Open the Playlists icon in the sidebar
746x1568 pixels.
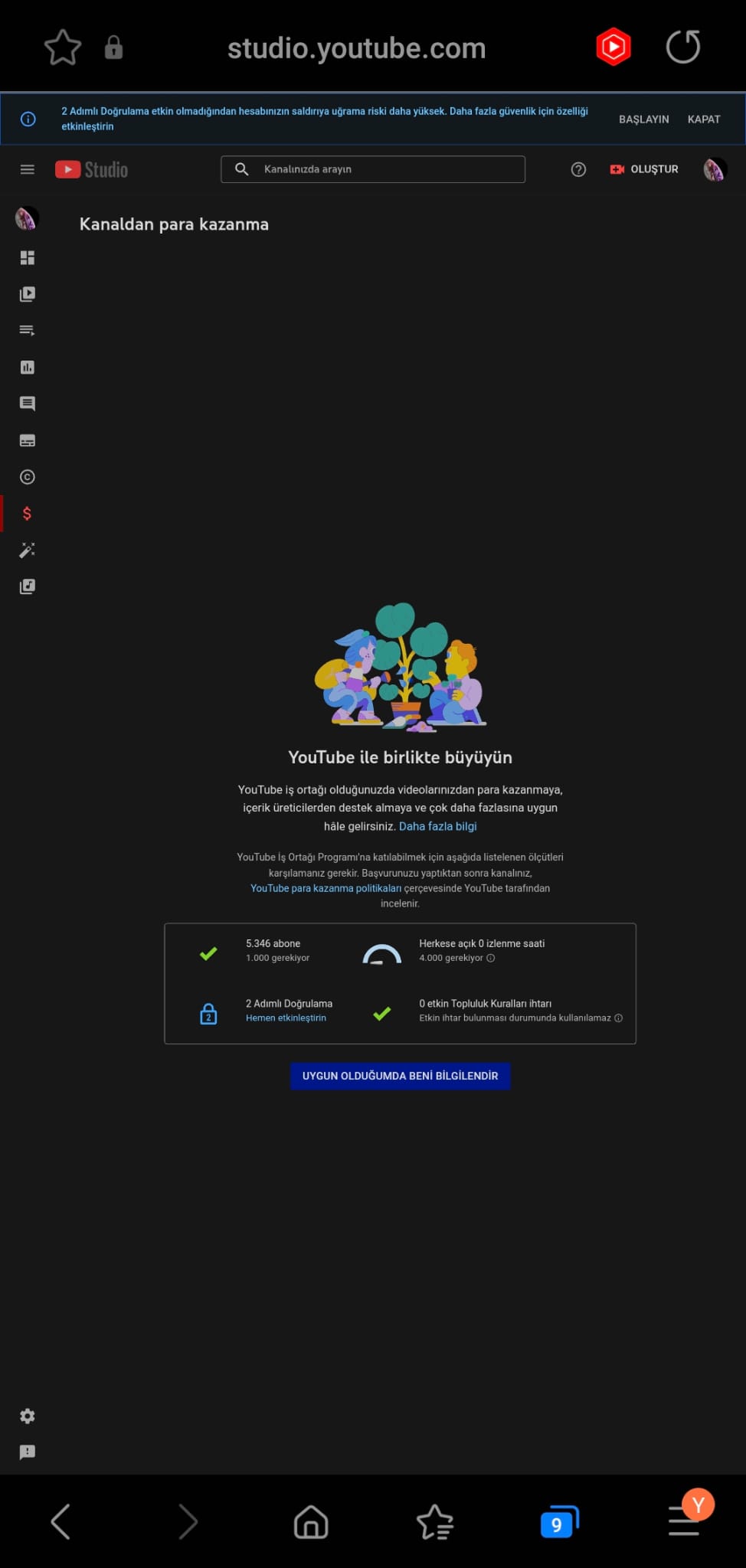[28, 331]
